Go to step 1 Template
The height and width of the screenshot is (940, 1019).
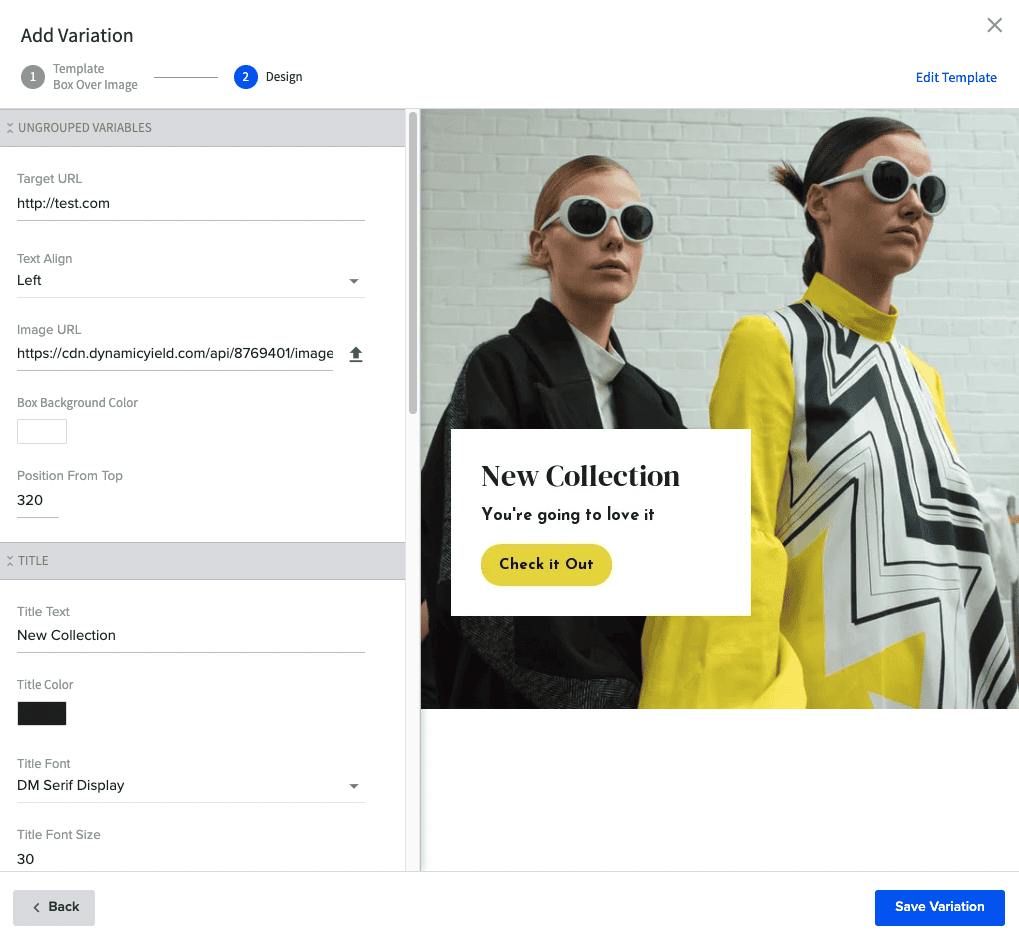coord(33,77)
